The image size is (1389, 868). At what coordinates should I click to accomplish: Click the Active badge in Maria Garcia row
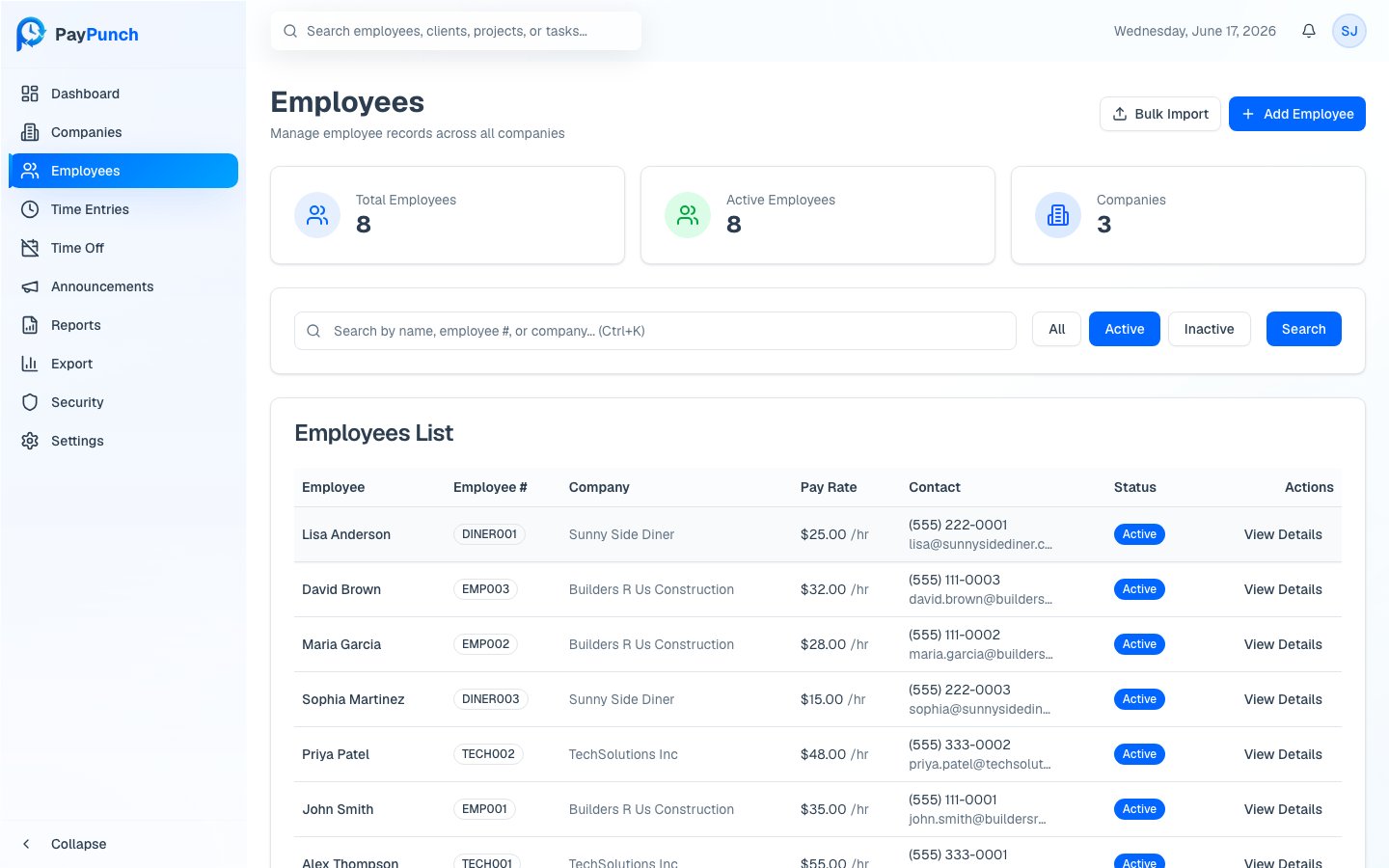1139,644
